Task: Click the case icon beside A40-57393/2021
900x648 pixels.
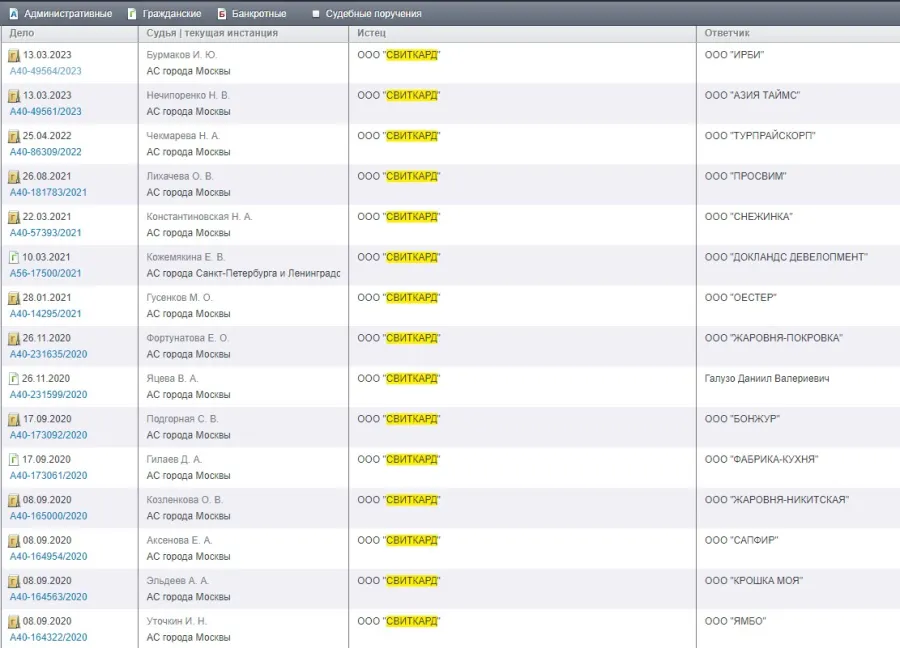Action: [x=14, y=218]
